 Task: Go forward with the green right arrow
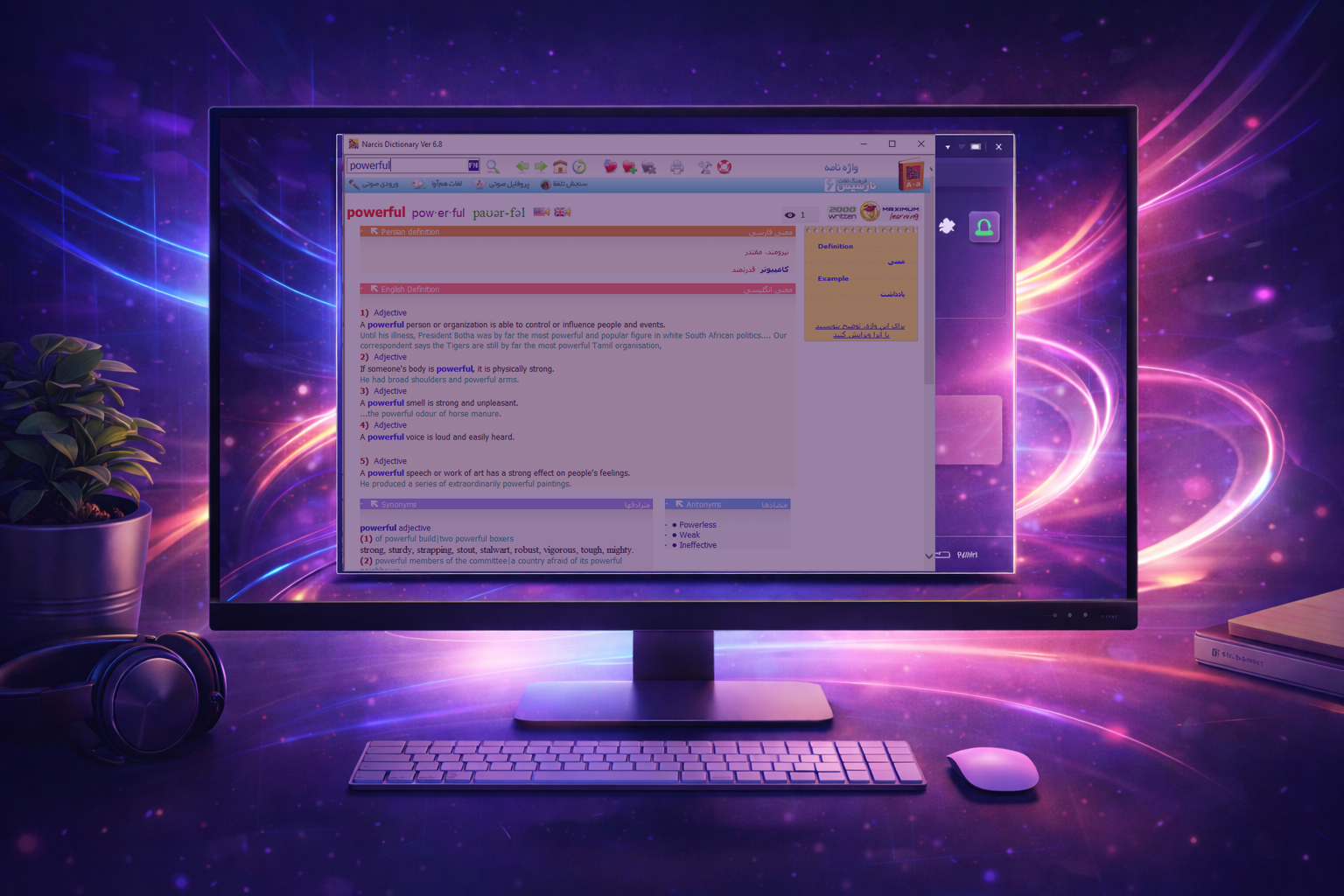(541, 166)
